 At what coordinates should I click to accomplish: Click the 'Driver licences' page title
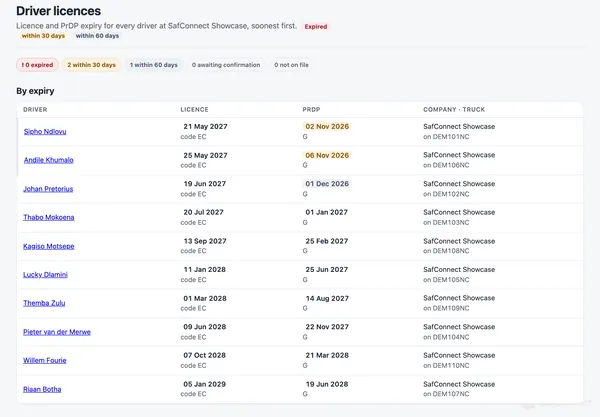click(x=59, y=11)
